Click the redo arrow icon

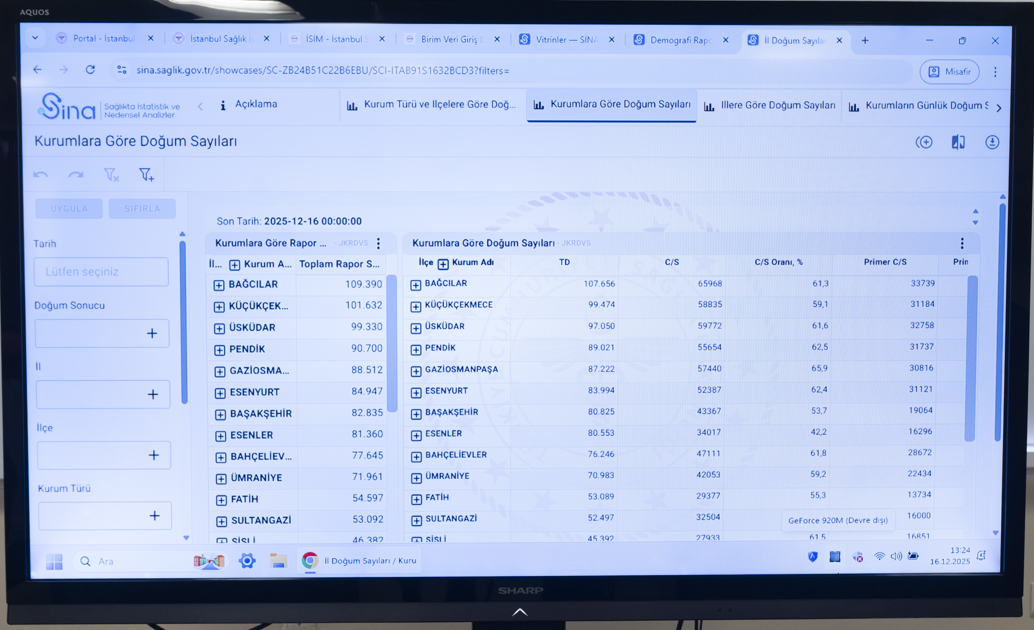coord(76,175)
